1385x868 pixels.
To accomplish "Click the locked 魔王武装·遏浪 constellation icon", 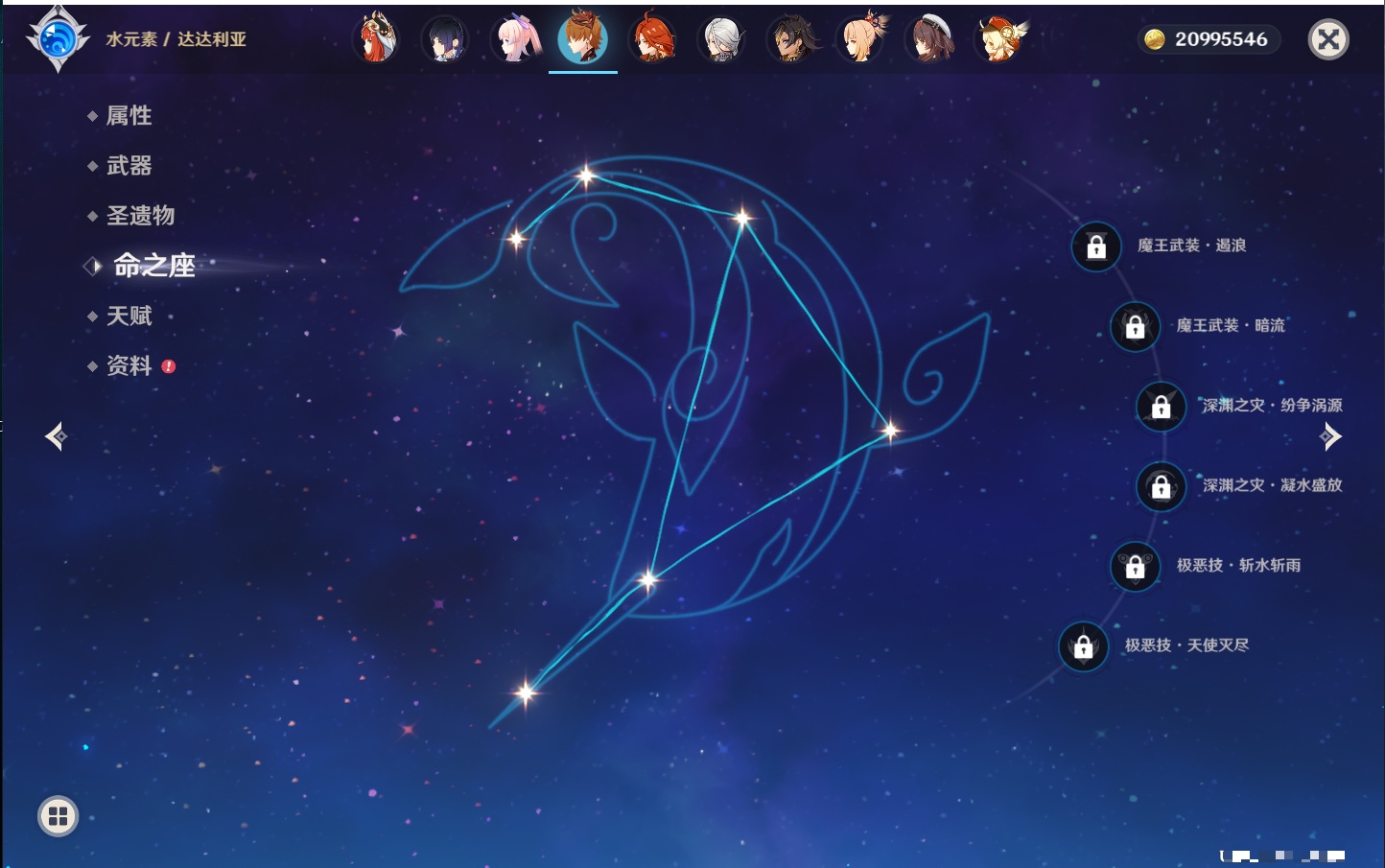I will [1096, 246].
